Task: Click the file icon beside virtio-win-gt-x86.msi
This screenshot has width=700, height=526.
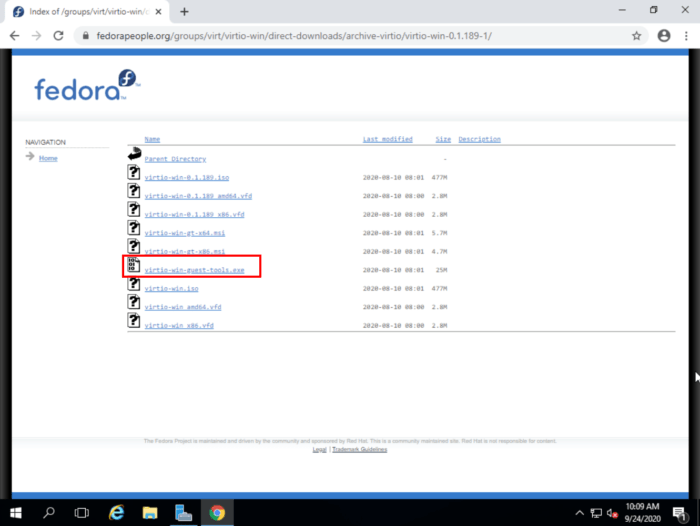Action: click(x=133, y=246)
